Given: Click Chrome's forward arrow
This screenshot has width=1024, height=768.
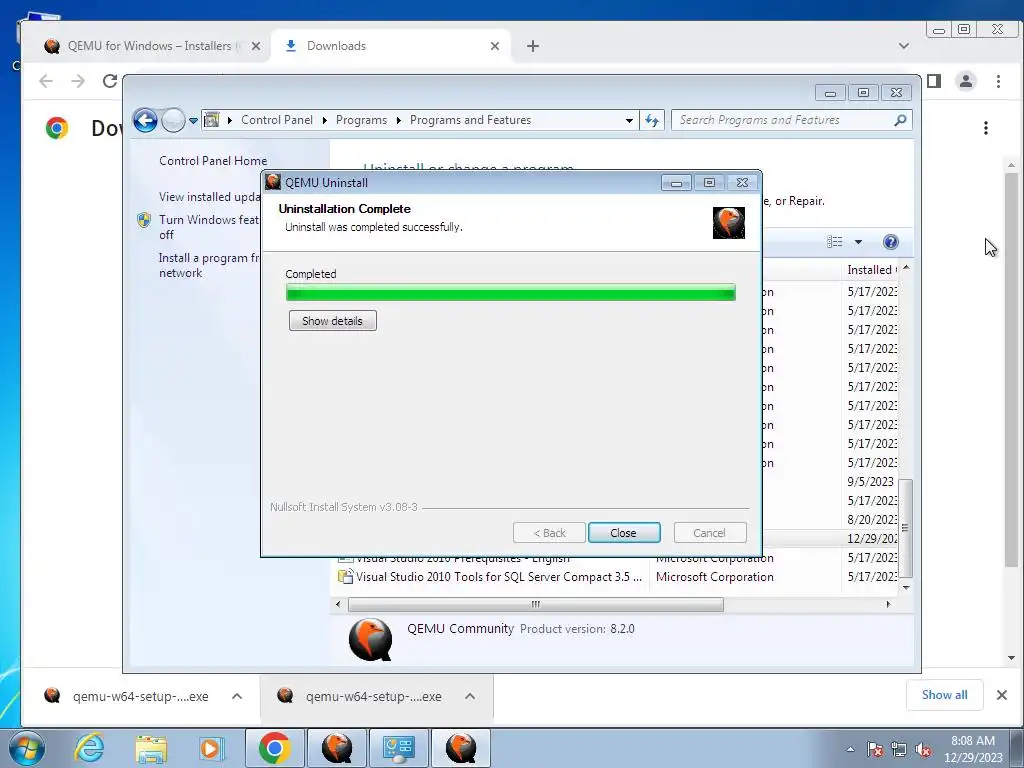Looking at the screenshot, I should click(x=78, y=81).
